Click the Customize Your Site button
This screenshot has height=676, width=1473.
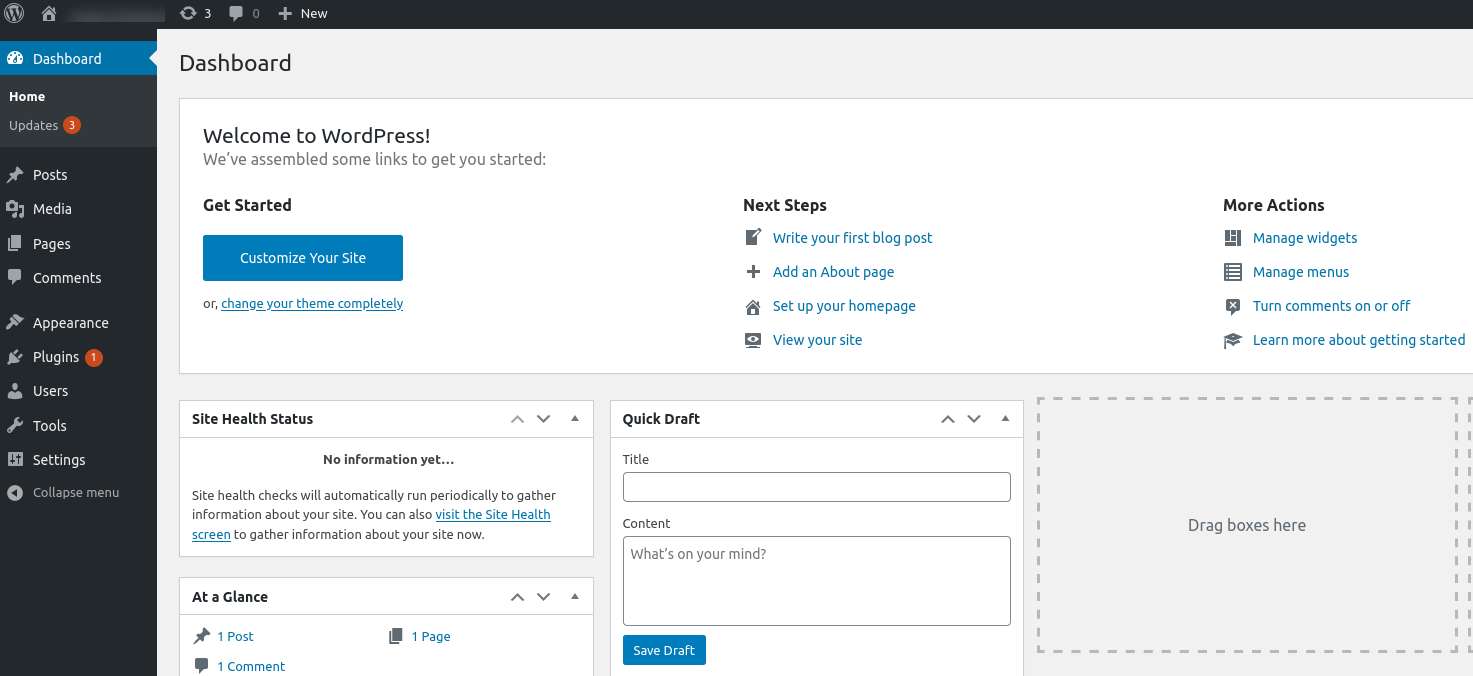303,258
